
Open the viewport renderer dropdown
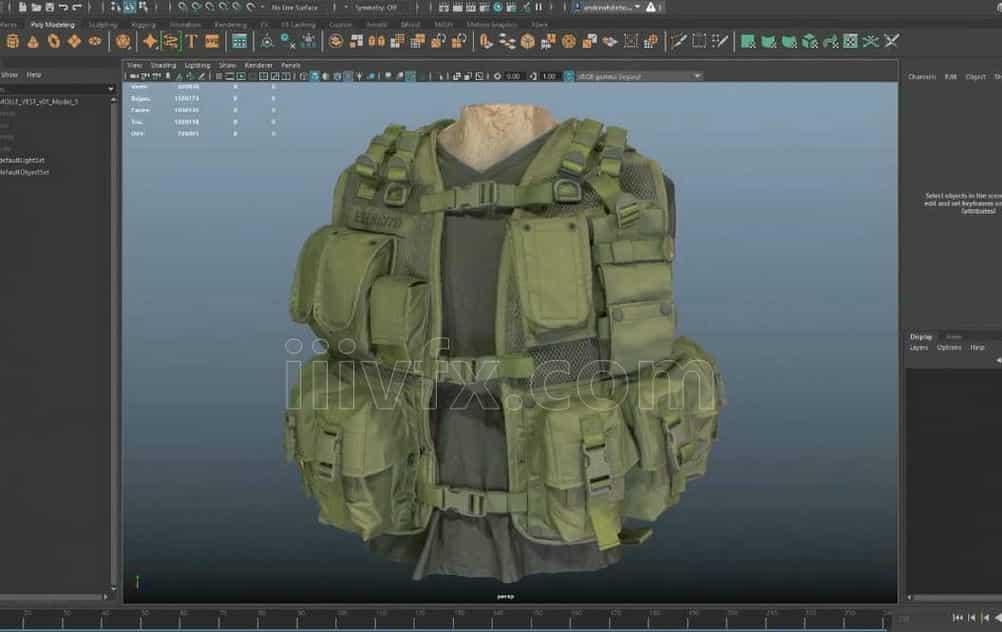[639, 76]
